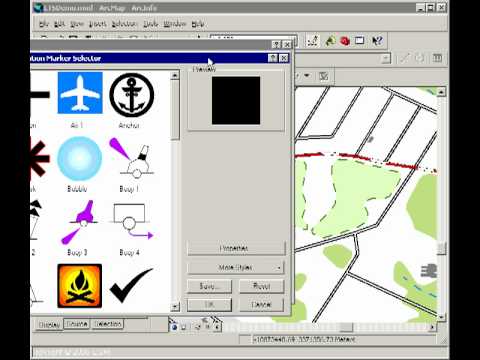Select the Buoy 3 marker symbol
The image size is (480, 360).
pyautogui.click(x=79, y=222)
